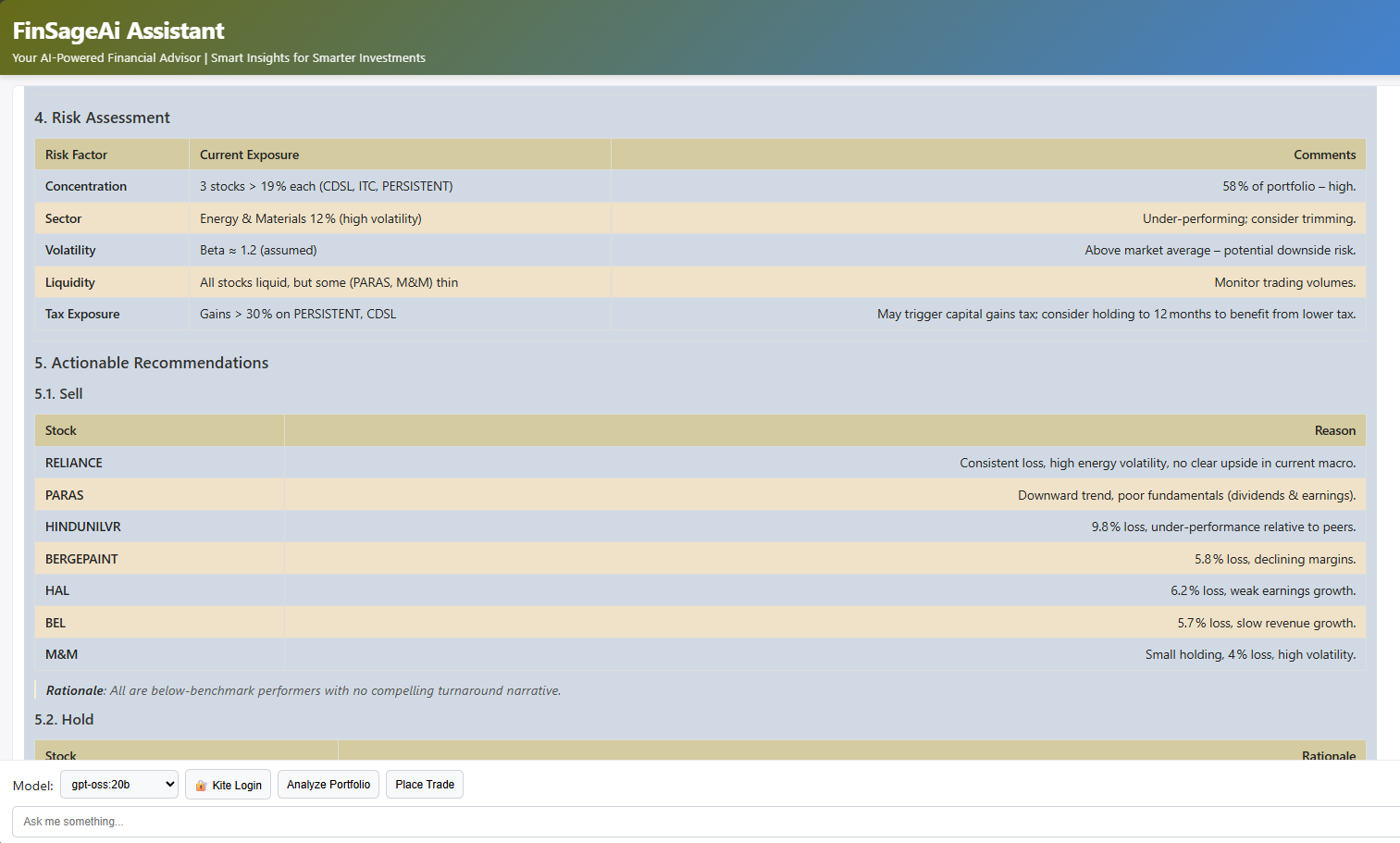Open the Model dropdown showing gpt-oss:20b
Viewport: 1400px width, 843px height.
pyautogui.click(x=118, y=785)
